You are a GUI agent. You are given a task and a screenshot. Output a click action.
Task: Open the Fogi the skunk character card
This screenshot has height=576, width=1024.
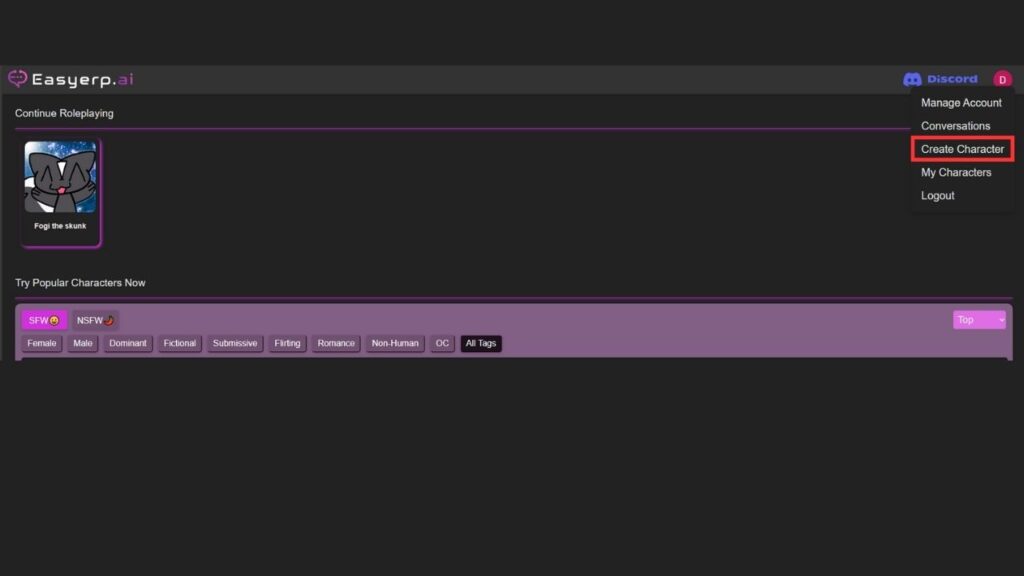pos(61,193)
